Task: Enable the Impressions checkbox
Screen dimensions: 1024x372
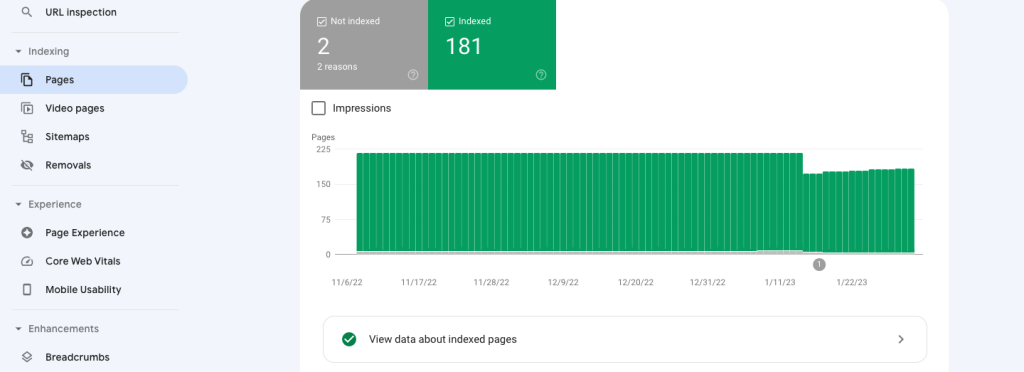Action: pos(319,108)
